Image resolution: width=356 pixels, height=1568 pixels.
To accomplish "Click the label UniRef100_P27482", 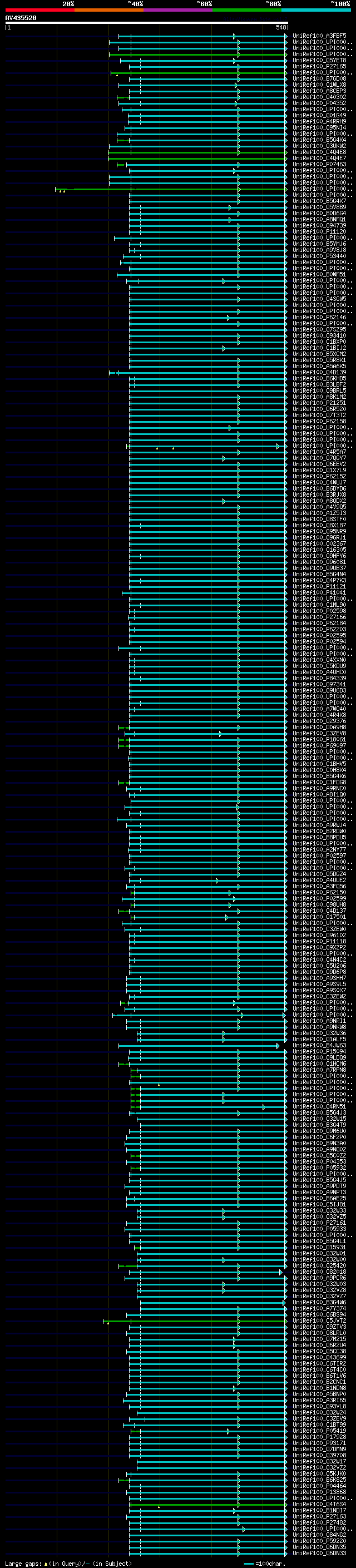I will (319, 1523).
